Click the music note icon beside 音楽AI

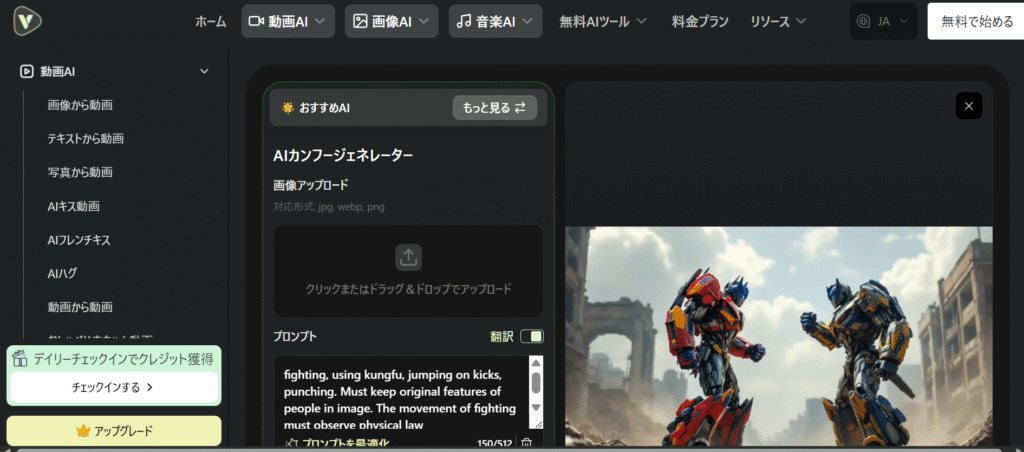[x=464, y=22]
